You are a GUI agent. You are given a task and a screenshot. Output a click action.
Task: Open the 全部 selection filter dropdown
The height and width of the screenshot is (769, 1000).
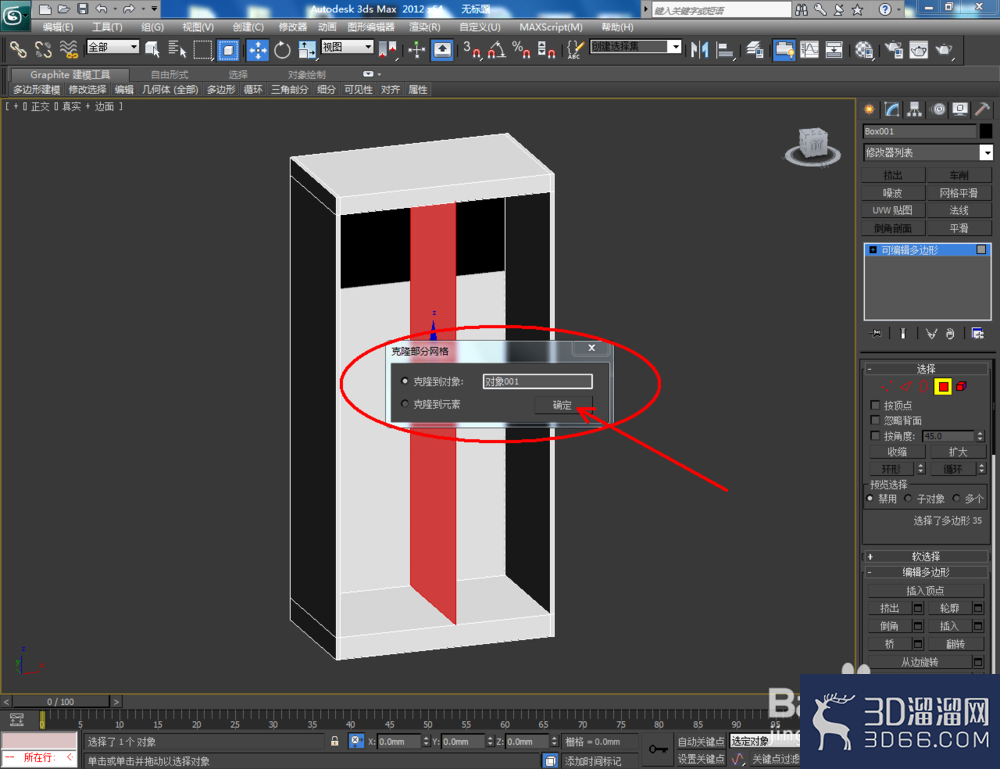(x=113, y=47)
